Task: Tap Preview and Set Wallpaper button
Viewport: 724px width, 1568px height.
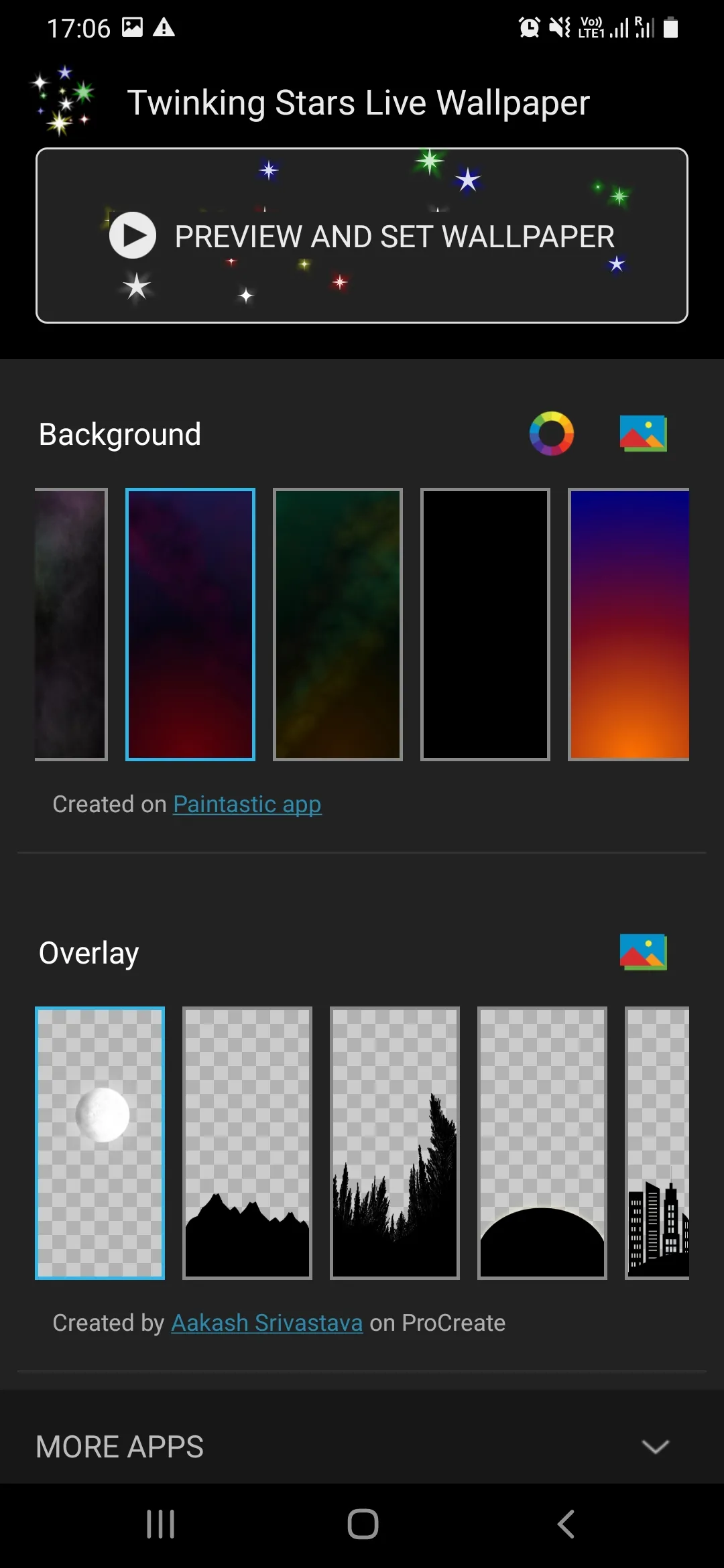Action: (x=362, y=236)
